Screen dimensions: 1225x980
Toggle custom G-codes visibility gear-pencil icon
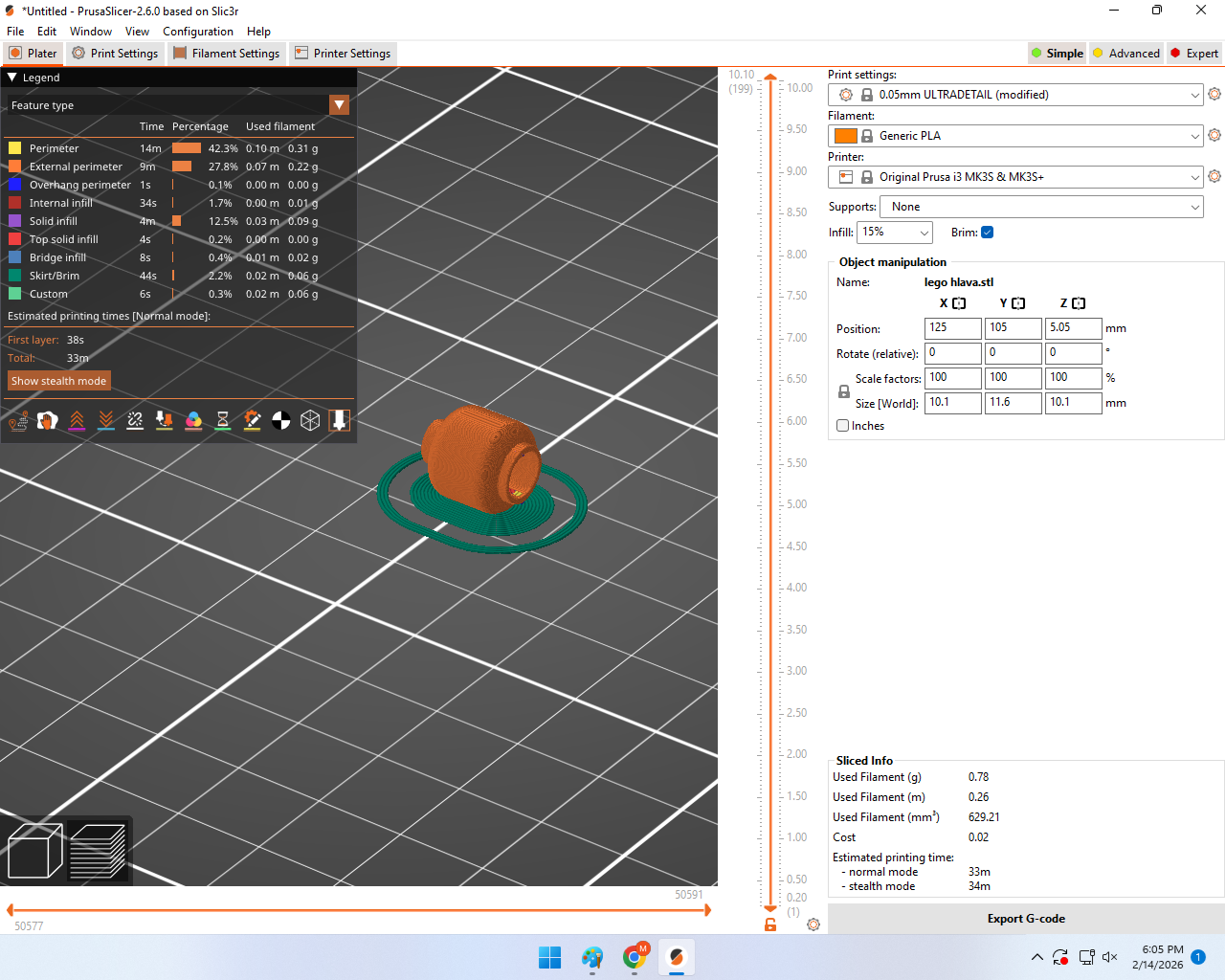point(252,420)
